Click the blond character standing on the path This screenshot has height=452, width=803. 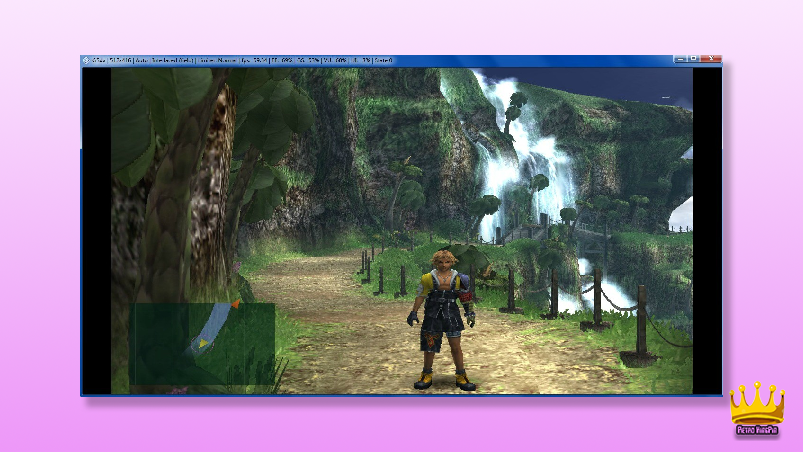(x=442, y=320)
